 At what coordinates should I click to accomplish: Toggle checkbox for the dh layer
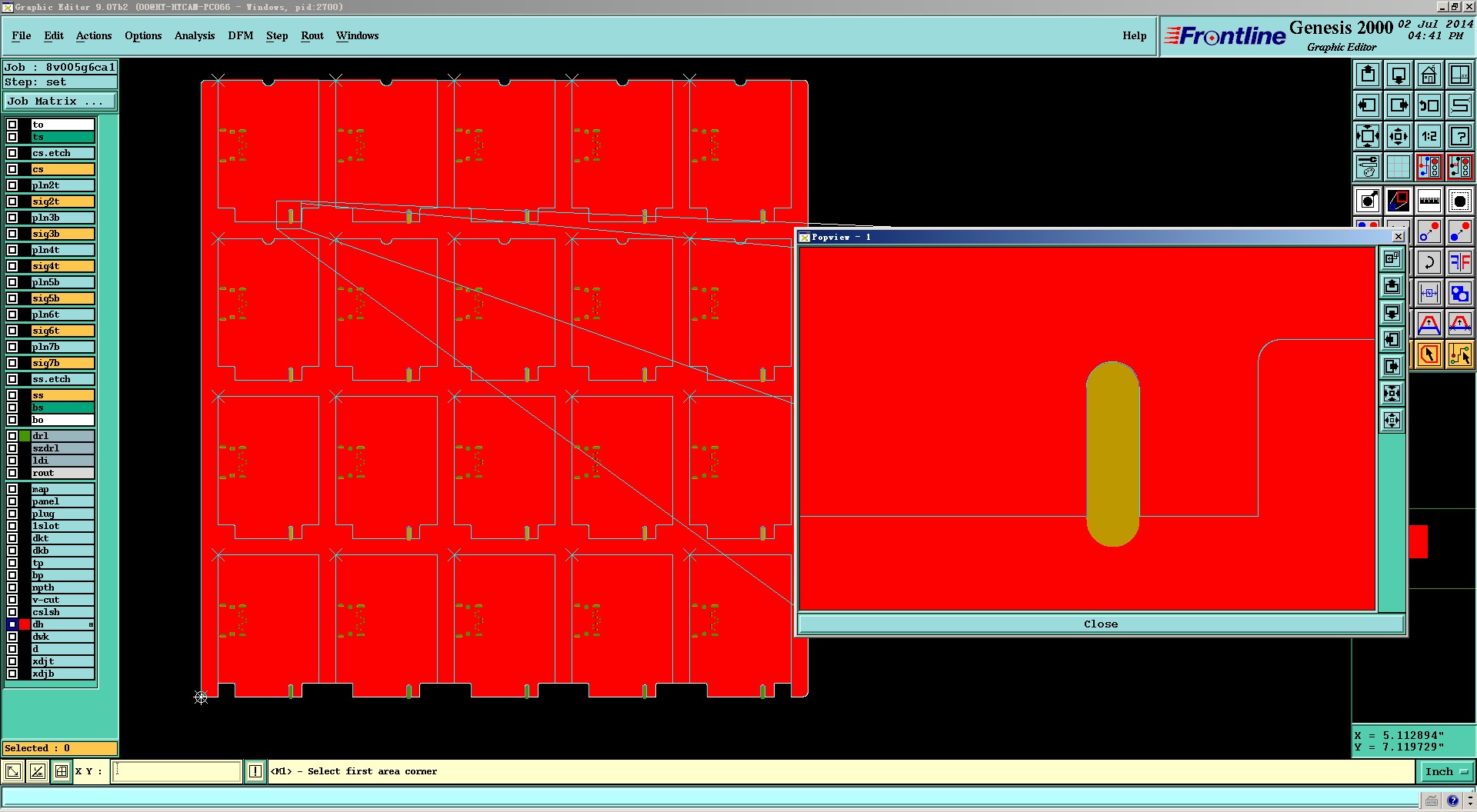[x=12, y=624]
